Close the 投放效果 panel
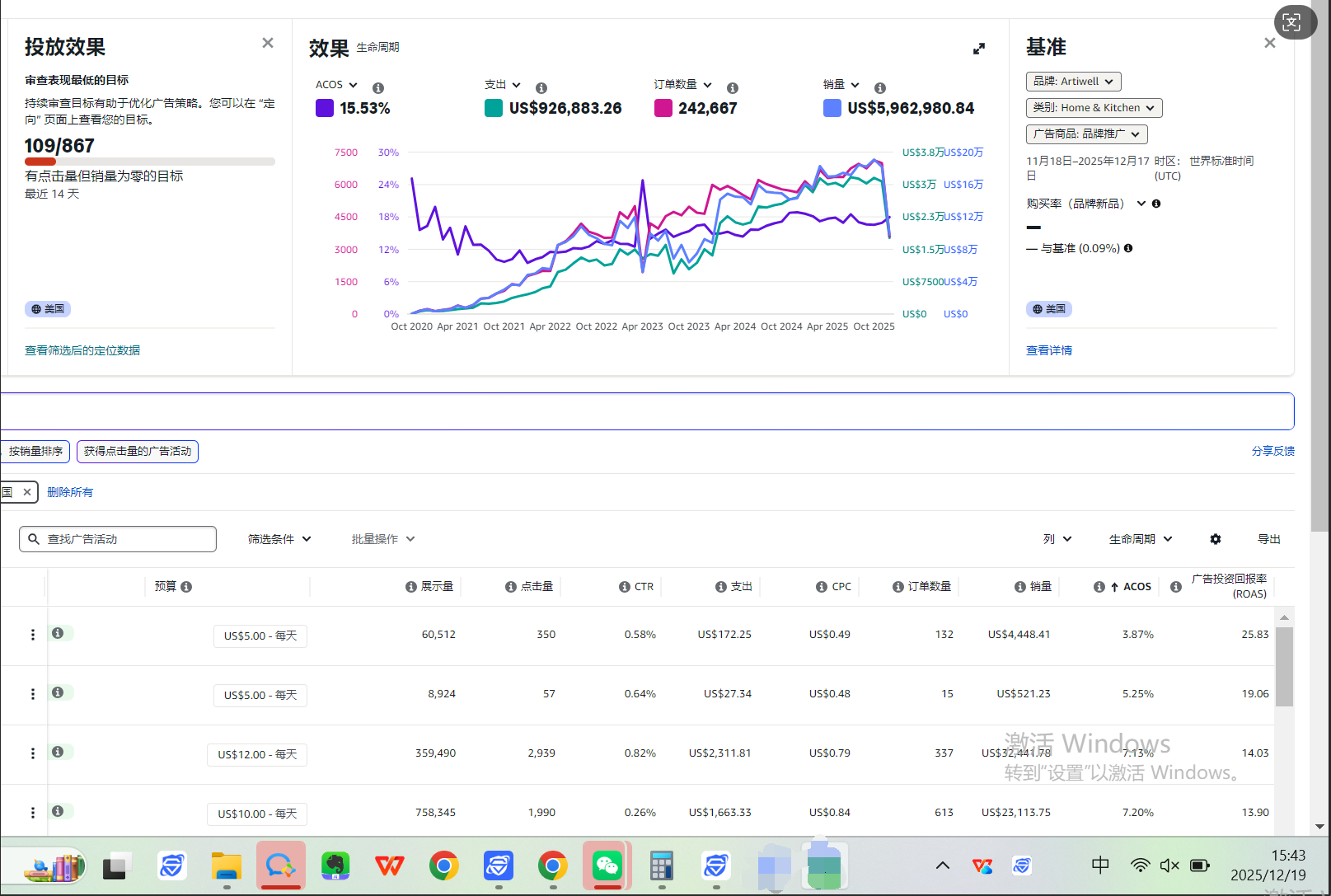 [x=268, y=43]
